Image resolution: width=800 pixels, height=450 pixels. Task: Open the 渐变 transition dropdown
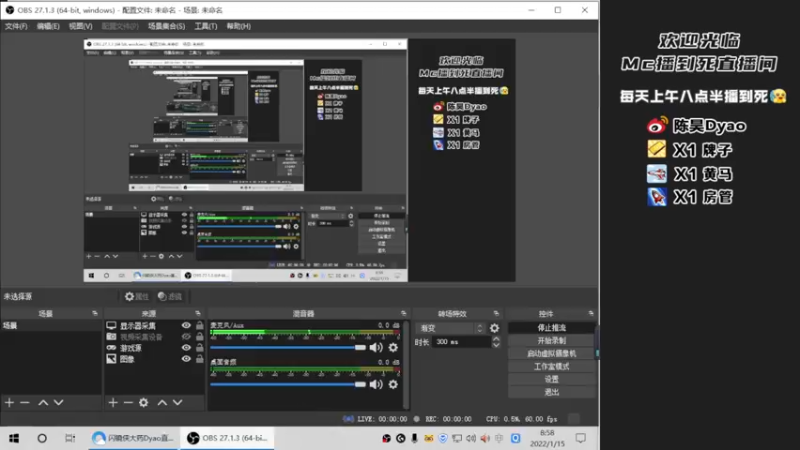point(450,328)
